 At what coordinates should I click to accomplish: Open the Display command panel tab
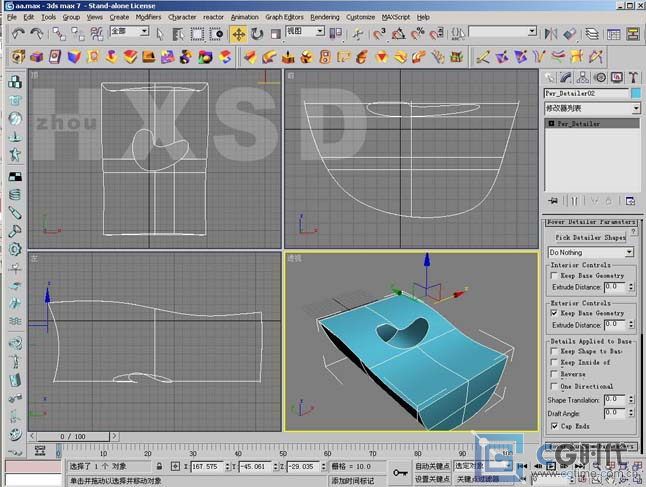click(617, 77)
